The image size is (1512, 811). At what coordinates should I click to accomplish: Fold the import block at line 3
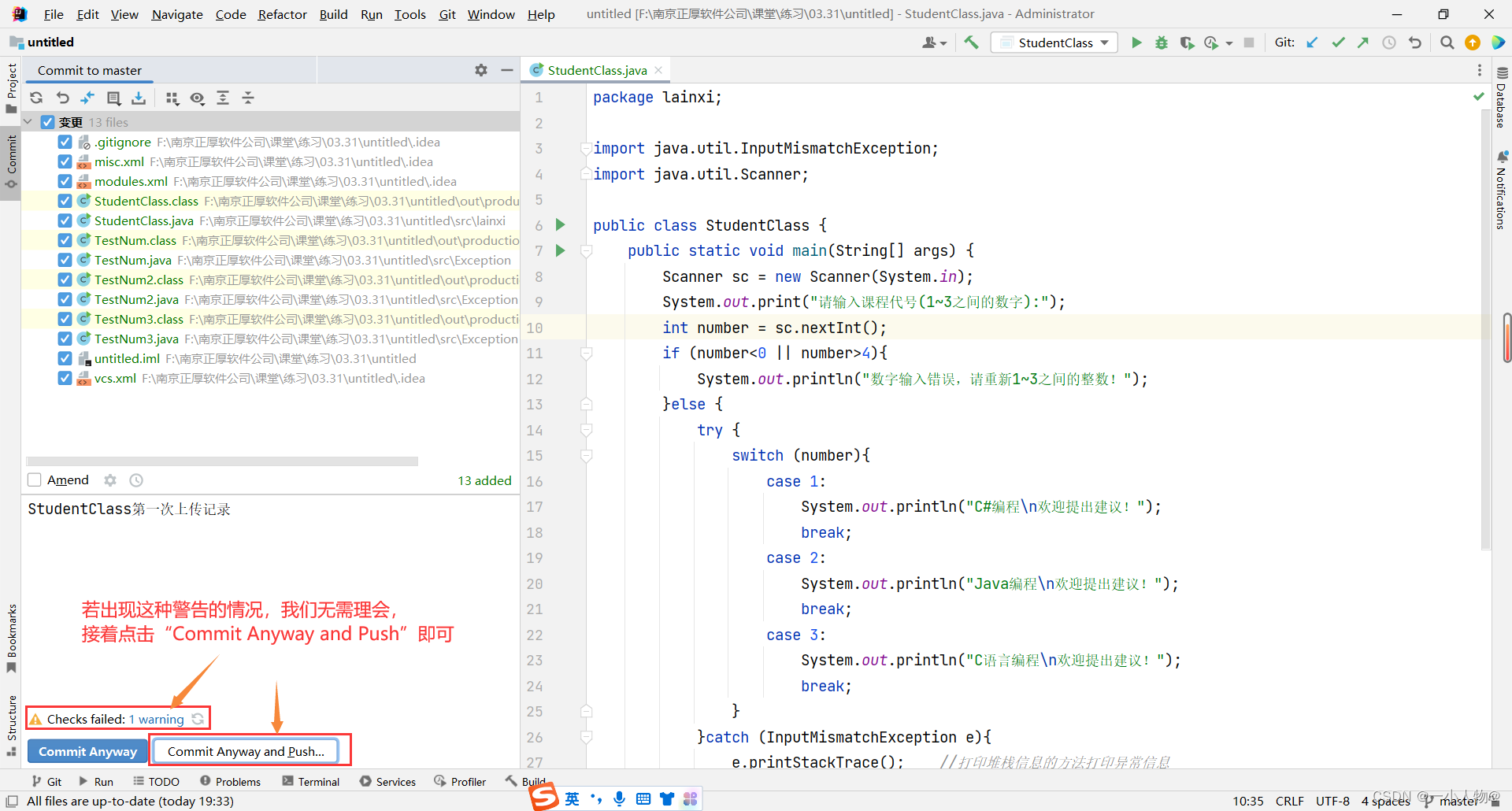coord(587,148)
